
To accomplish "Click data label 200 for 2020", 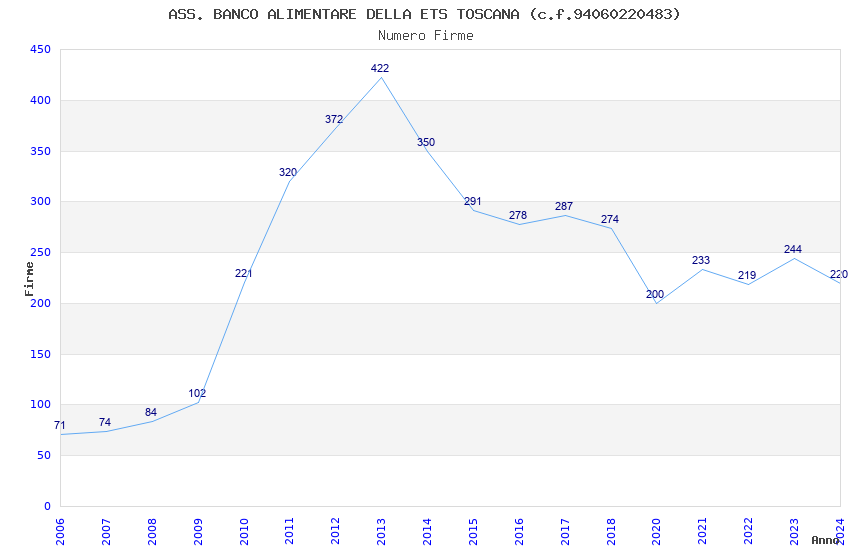I will (655, 294).
